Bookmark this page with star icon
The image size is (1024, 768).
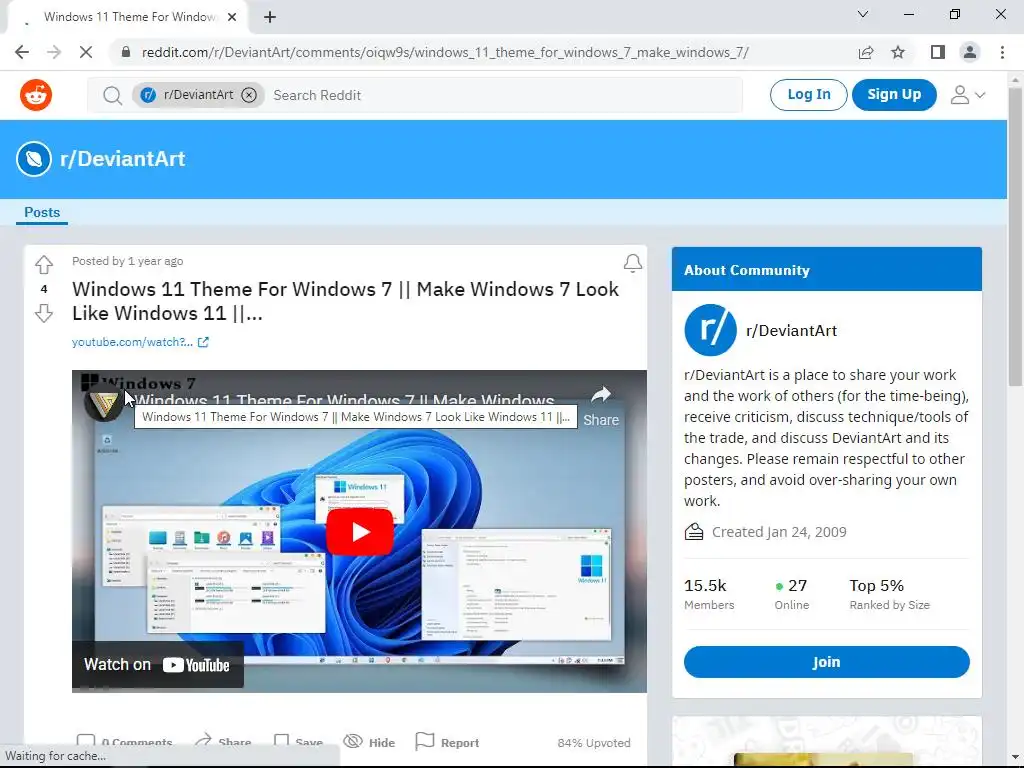click(898, 52)
